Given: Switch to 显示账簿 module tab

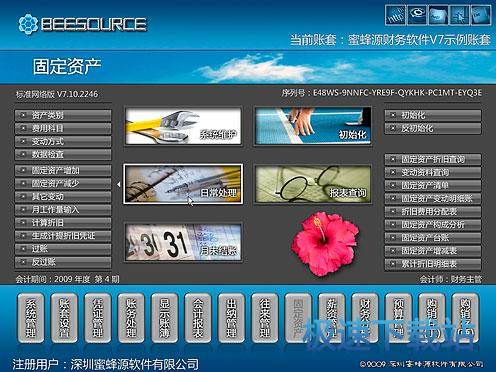Looking at the screenshot, I should (164, 318).
